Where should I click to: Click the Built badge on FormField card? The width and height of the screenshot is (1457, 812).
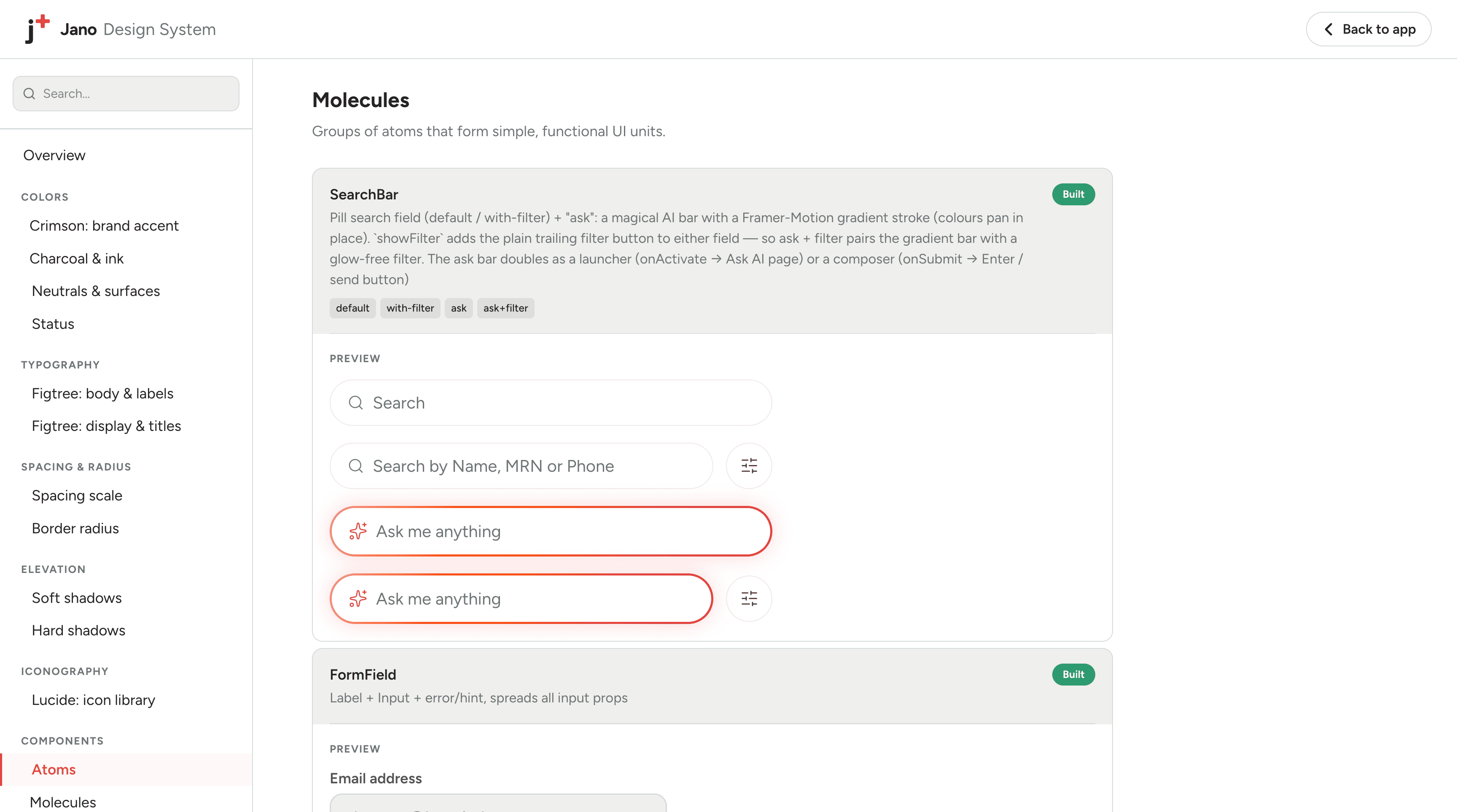[1073, 674]
